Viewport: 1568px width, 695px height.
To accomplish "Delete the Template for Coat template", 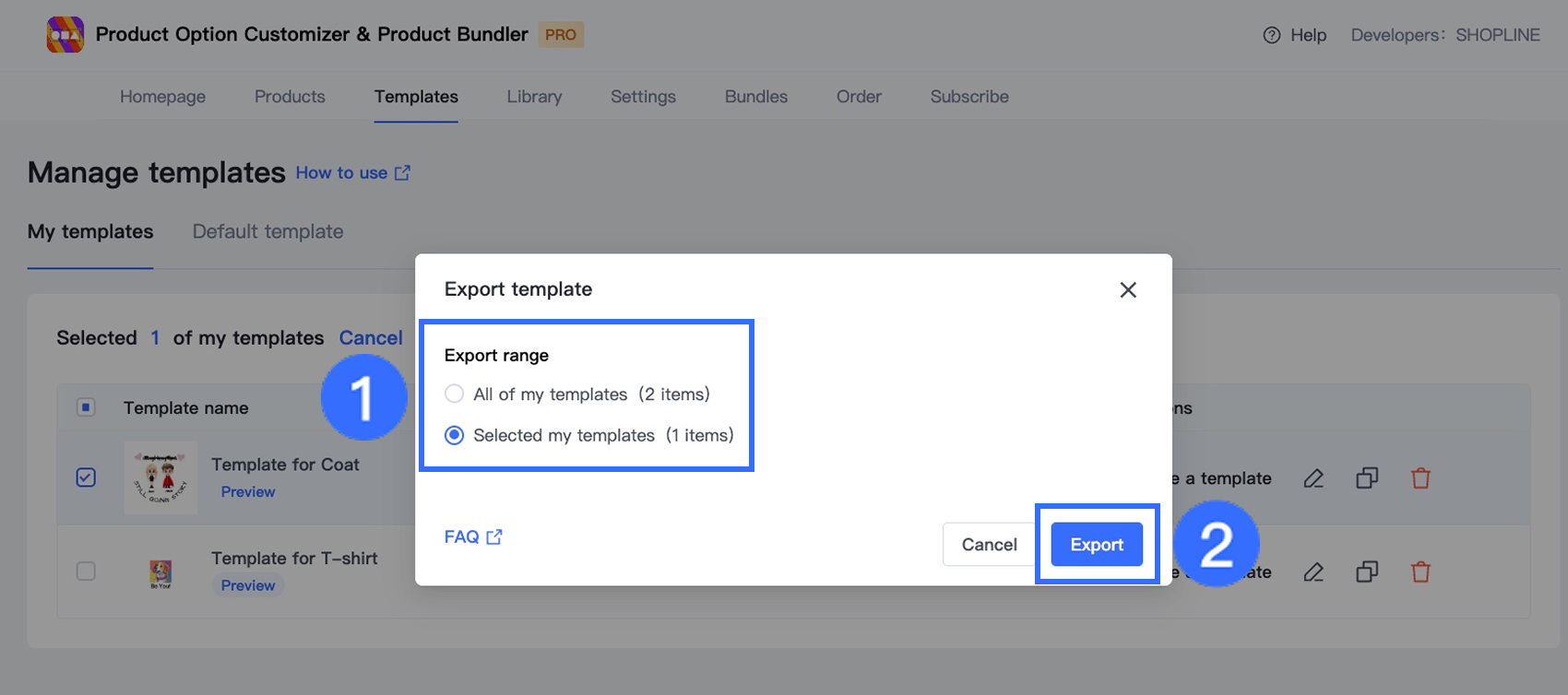I will point(1420,478).
